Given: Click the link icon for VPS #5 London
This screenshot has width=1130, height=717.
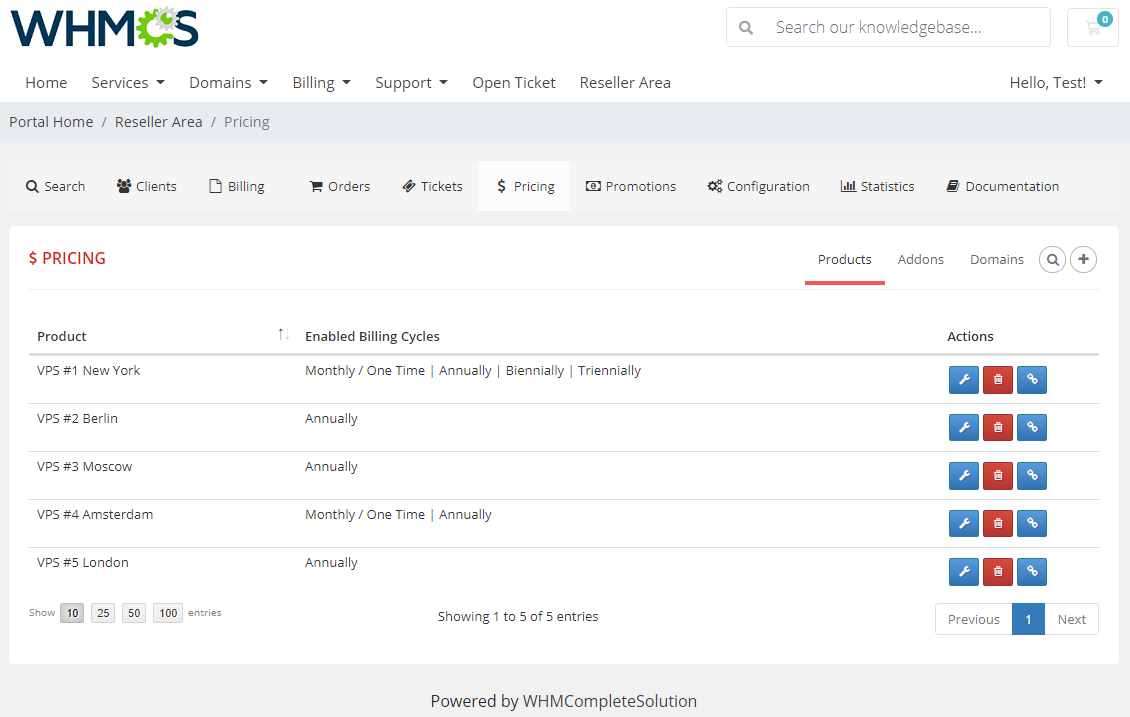Looking at the screenshot, I should pyautogui.click(x=1031, y=571).
